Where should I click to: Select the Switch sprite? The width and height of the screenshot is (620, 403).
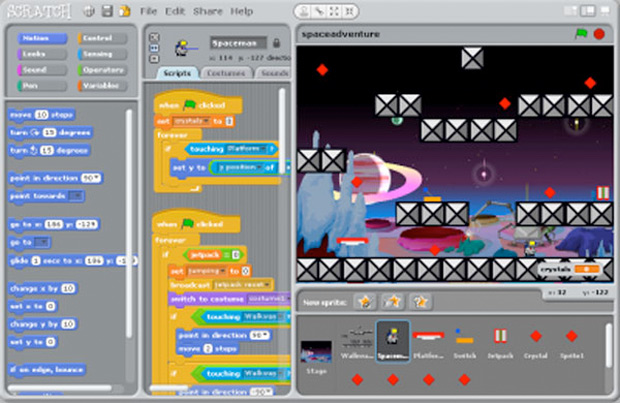pyautogui.click(x=464, y=343)
